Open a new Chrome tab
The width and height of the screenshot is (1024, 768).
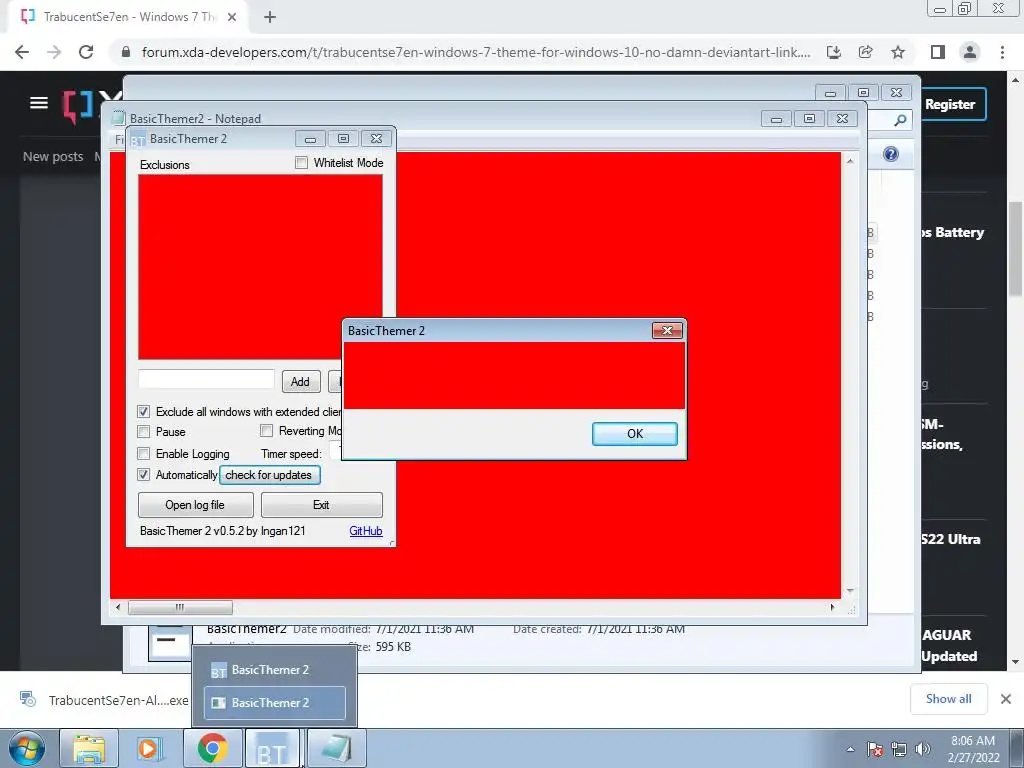pyautogui.click(x=270, y=17)
